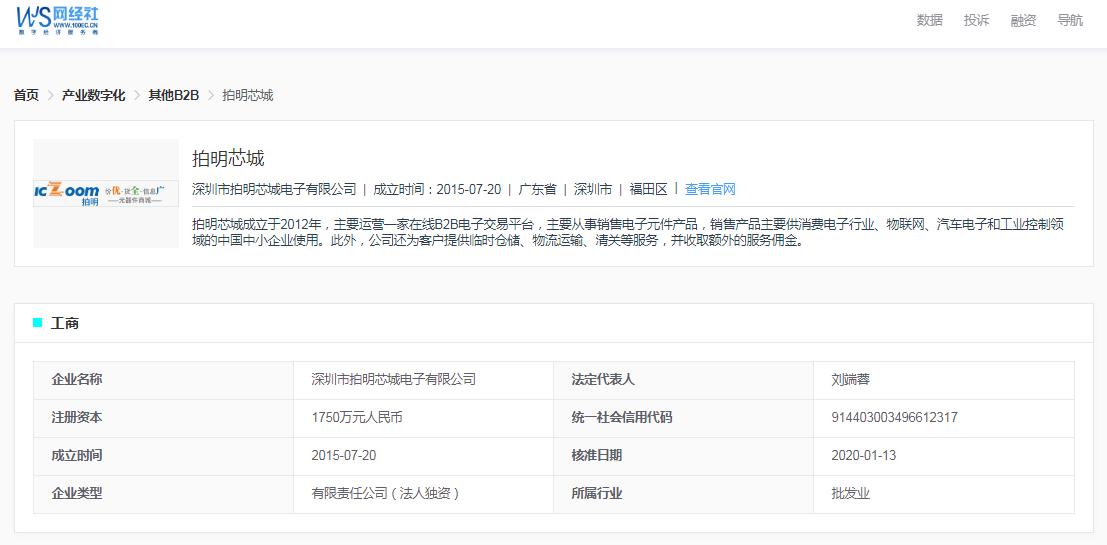
Task: Open 产业数字化 breadcrumb link
Action: [93, 95]
